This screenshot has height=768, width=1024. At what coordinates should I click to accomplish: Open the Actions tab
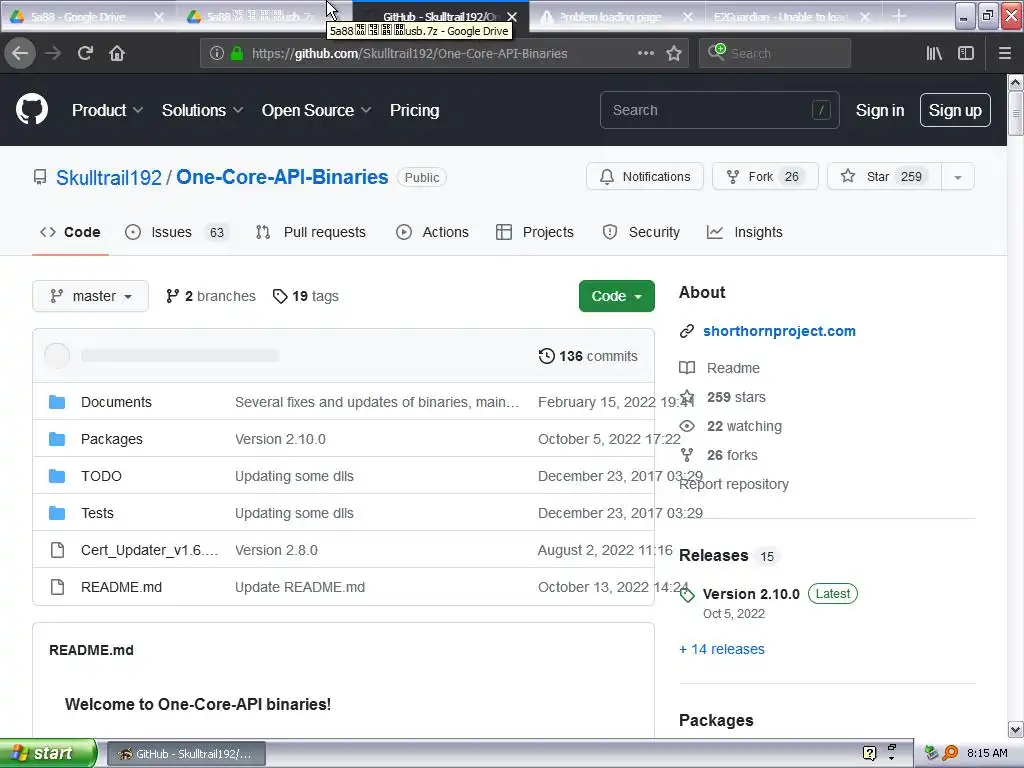432,232
